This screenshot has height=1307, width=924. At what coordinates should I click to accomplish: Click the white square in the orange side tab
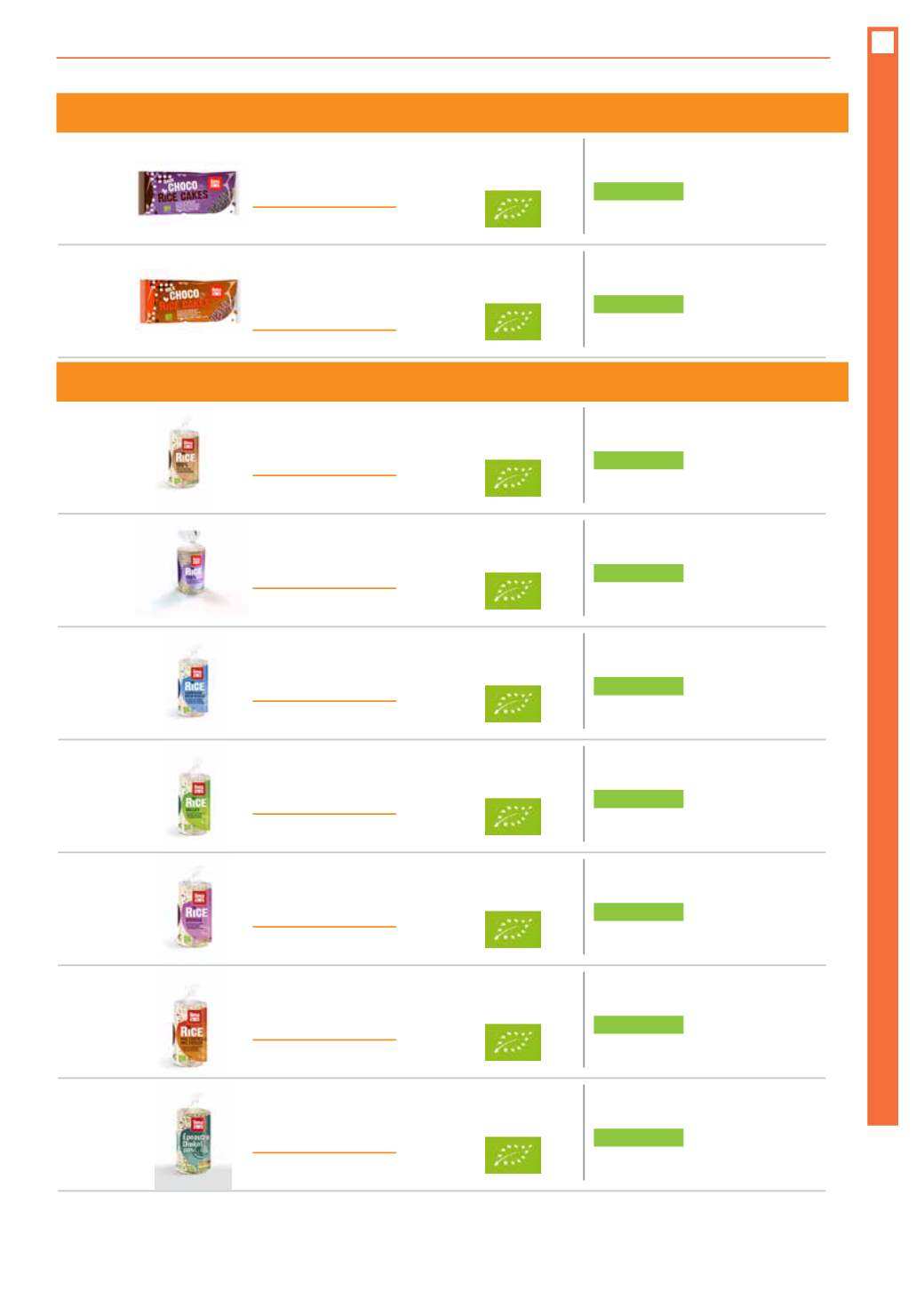pyautogui.click(x=882, y=42)
